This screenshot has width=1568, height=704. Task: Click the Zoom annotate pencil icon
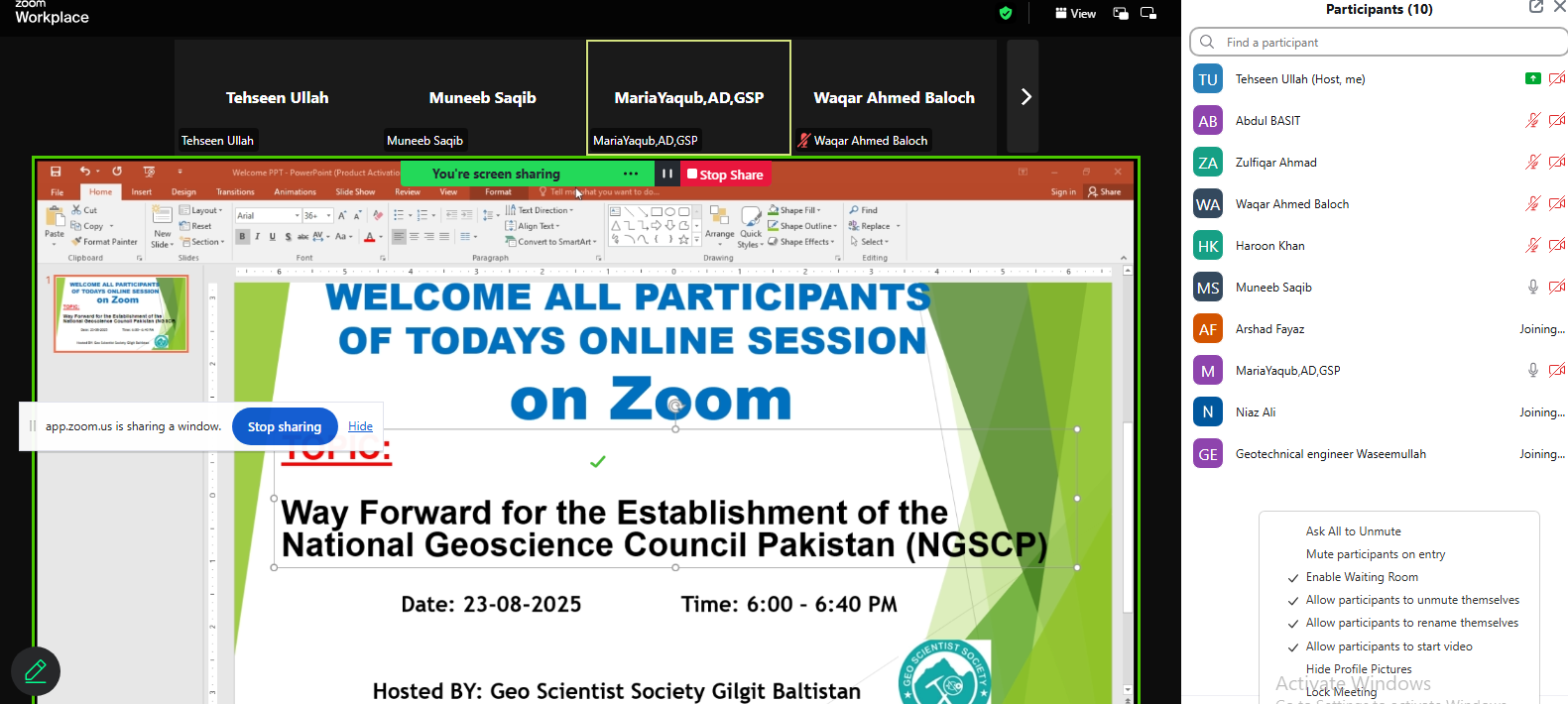[x=36, y=672]
